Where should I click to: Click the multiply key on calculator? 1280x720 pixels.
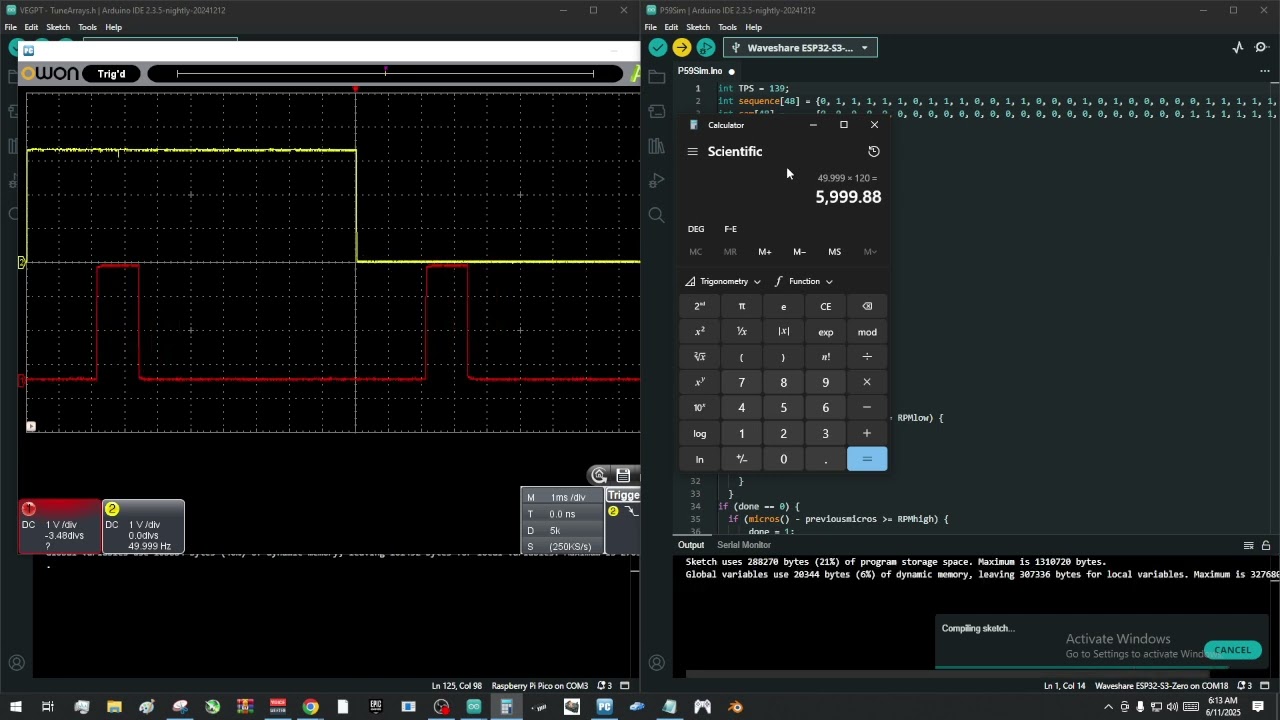click(867, 382)
